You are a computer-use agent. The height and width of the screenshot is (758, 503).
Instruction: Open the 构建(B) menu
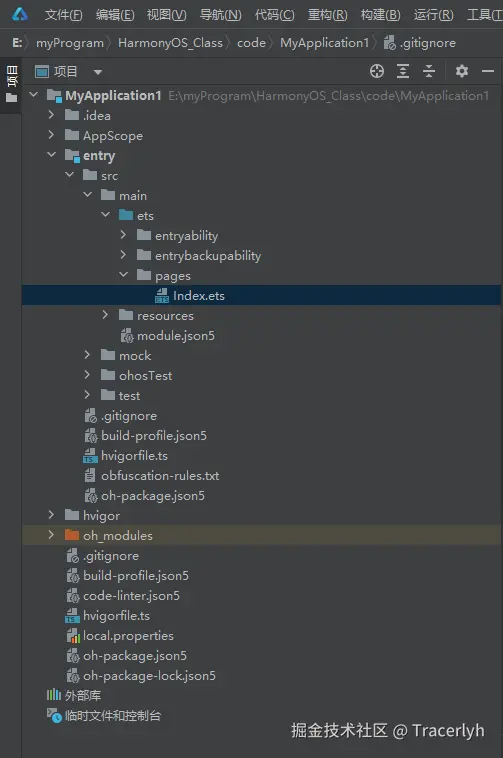[x=380, y=15]
